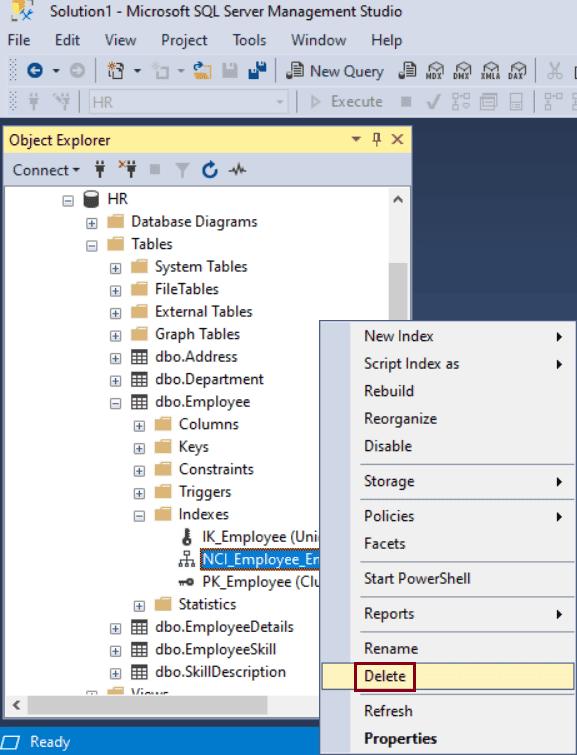
Task: Expand the Database Diagrams folder
Action: [x=92, y=223]
